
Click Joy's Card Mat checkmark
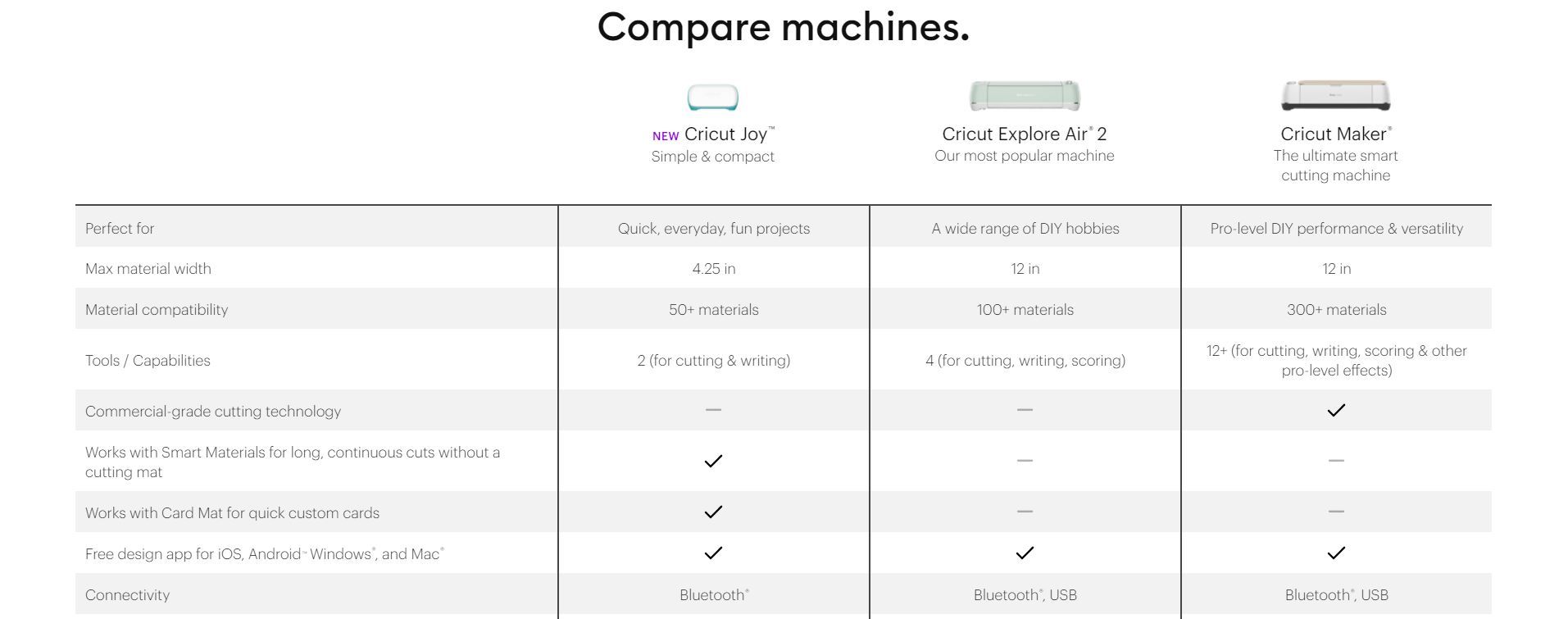(713, 512)
